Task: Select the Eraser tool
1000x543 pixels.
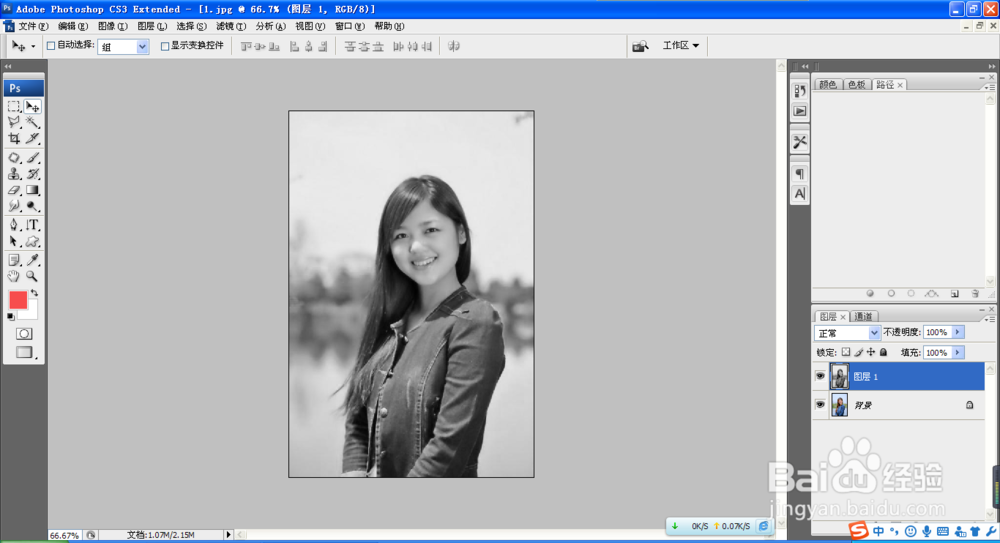Action: (x=14, y=190)
